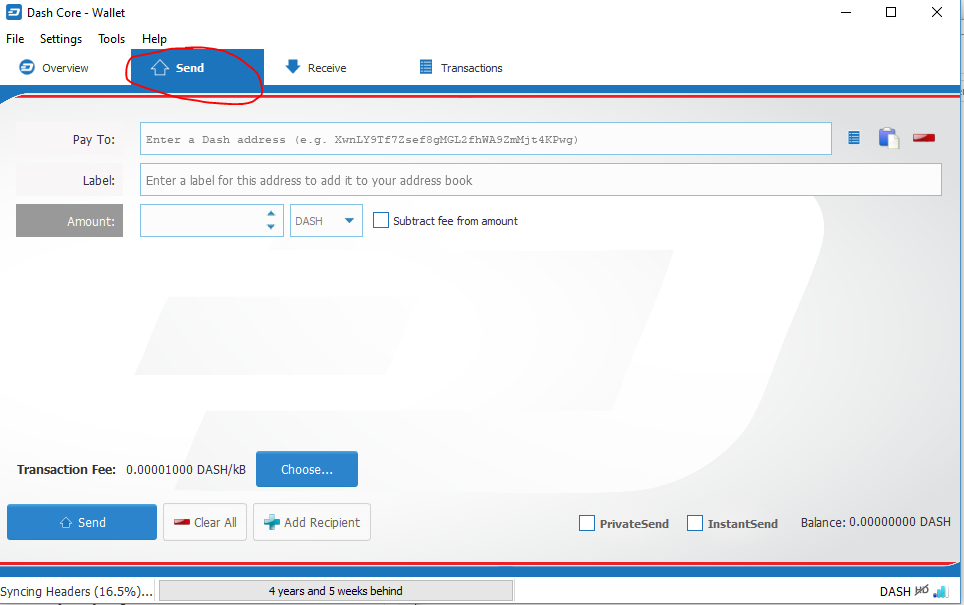This screenshot has height=605, width=964.
Task: Maximize the Dash Core window
Action: [891, 12]
